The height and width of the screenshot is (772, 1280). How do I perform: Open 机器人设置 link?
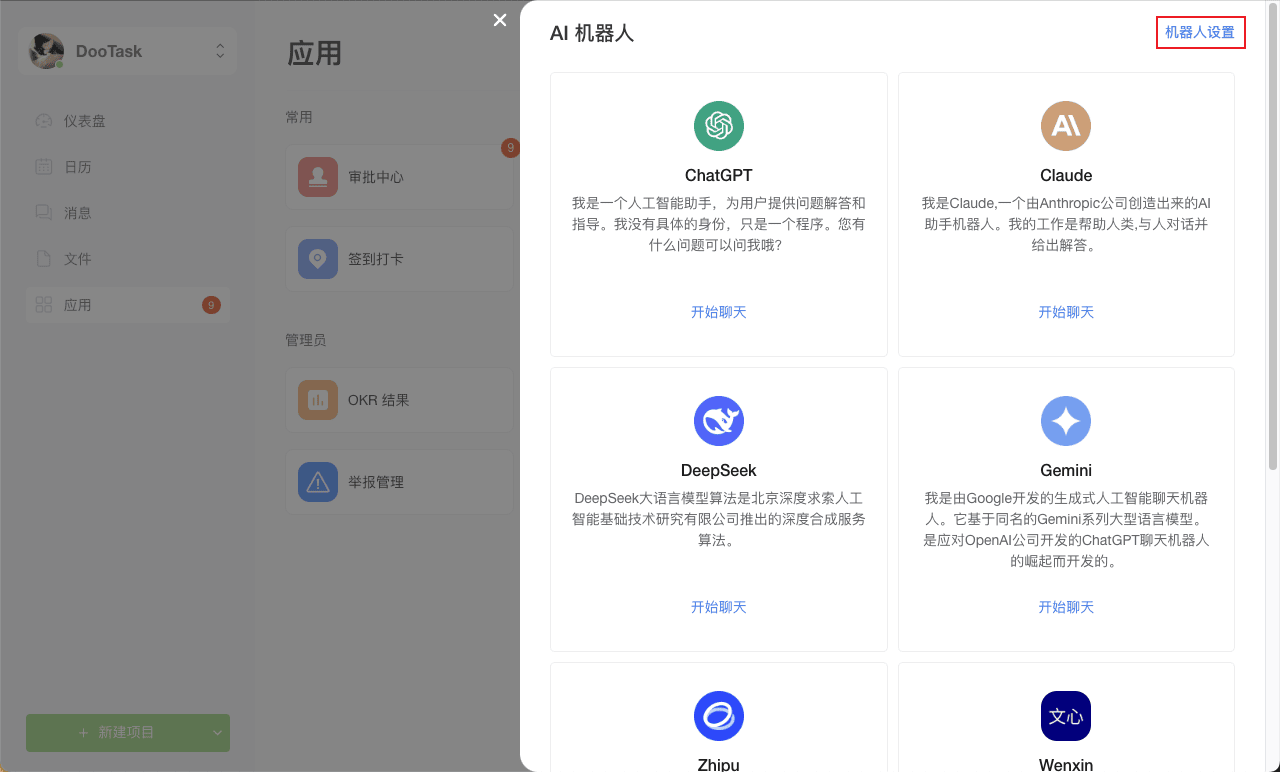1200,32
